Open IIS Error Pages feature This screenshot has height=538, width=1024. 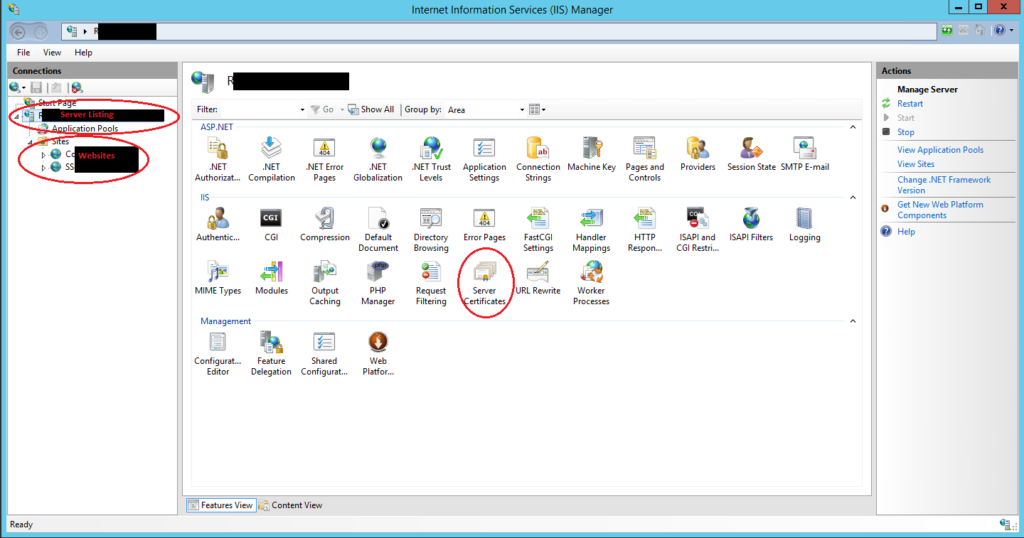coord(484,225)
